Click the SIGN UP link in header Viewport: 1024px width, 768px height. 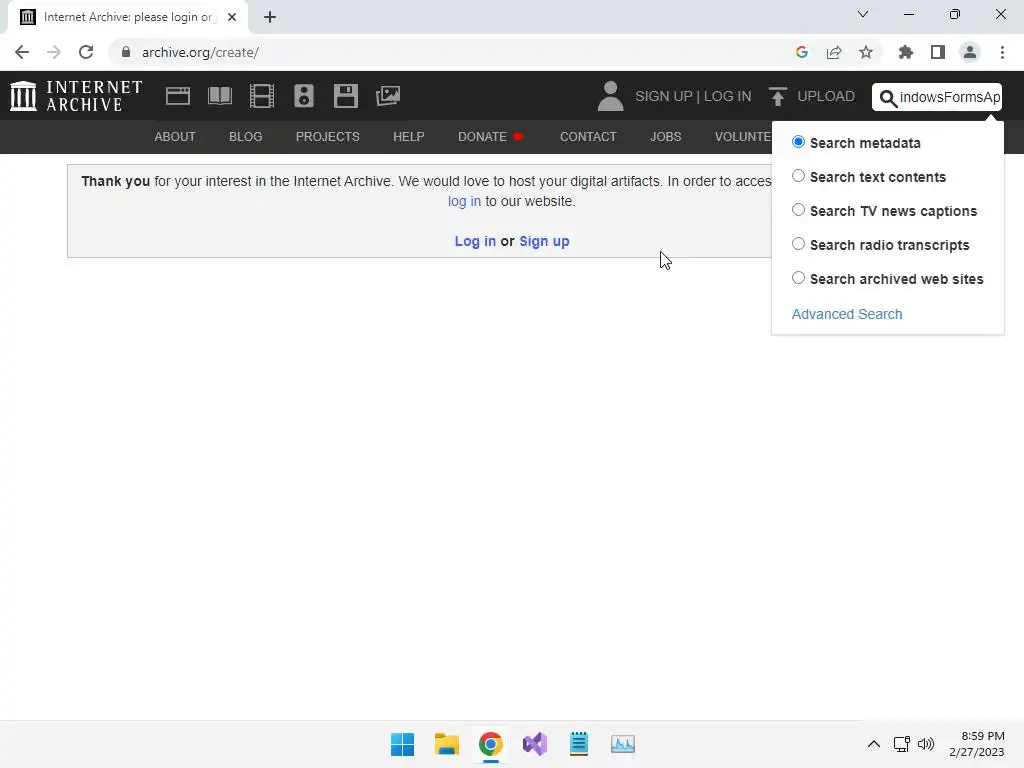coord(664,96)
